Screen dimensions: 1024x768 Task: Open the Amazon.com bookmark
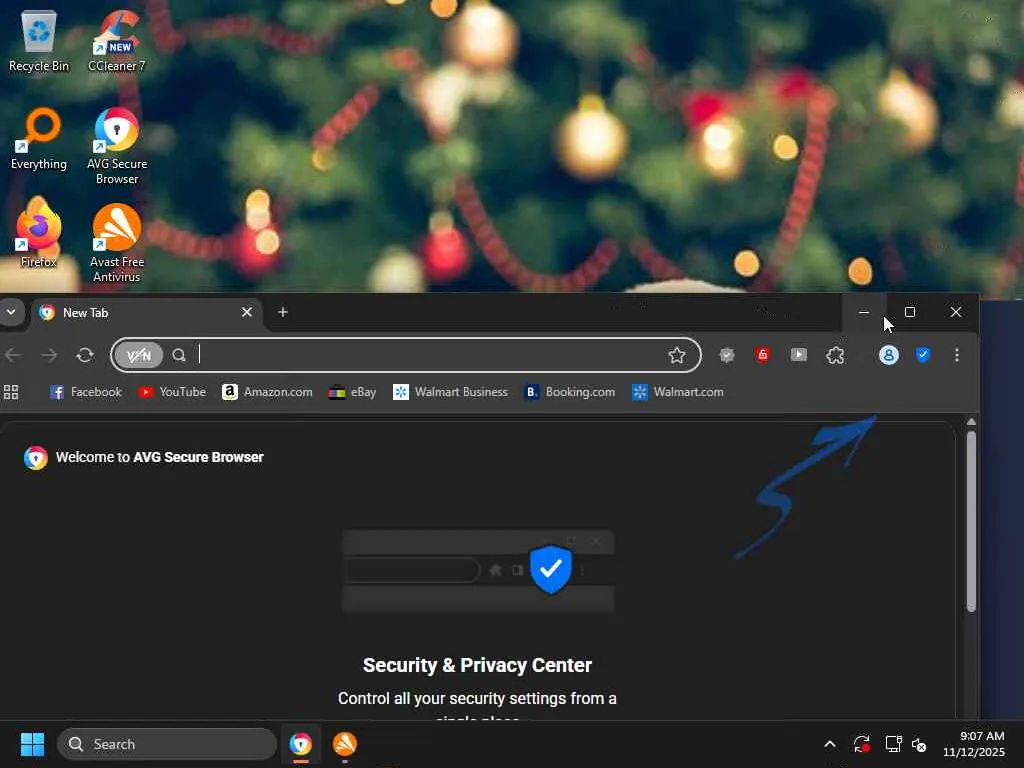(x=267, y=392)
